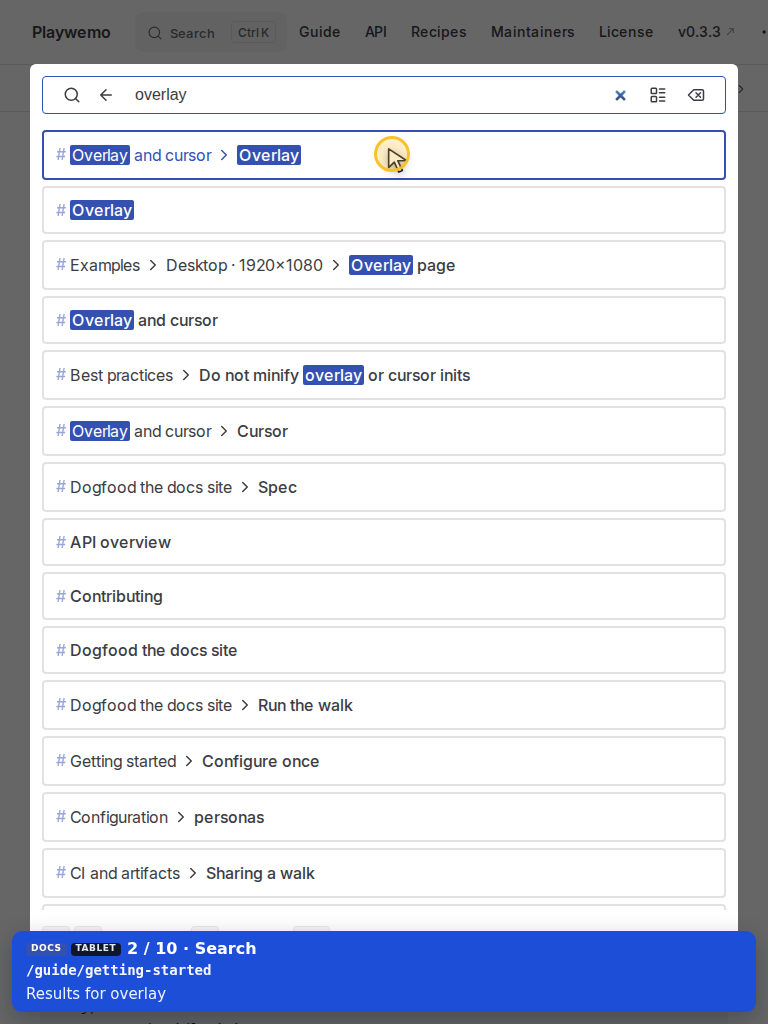The width and height of the screenshot is (768, 1024).
Task: Click the Playwemo site title
Action: coord(71,33)
